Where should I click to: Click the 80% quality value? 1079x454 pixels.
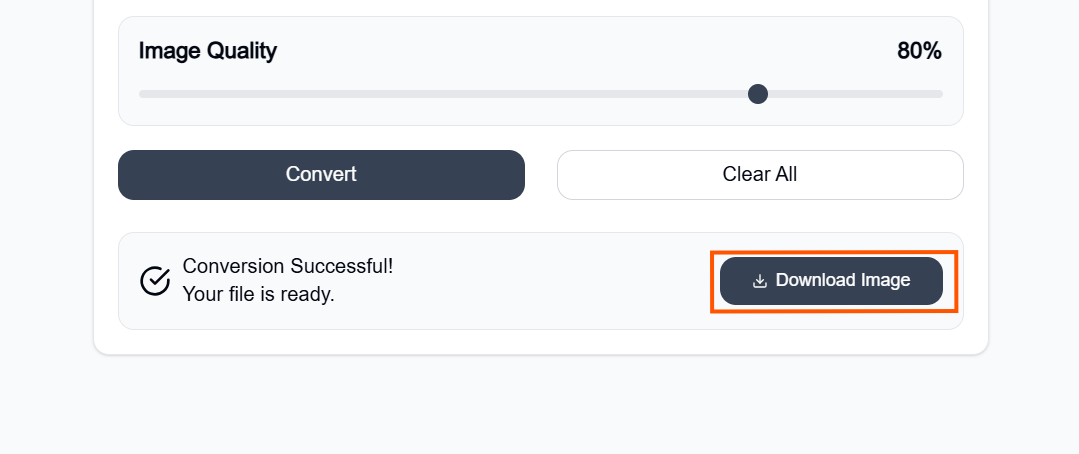pos(919,51)
